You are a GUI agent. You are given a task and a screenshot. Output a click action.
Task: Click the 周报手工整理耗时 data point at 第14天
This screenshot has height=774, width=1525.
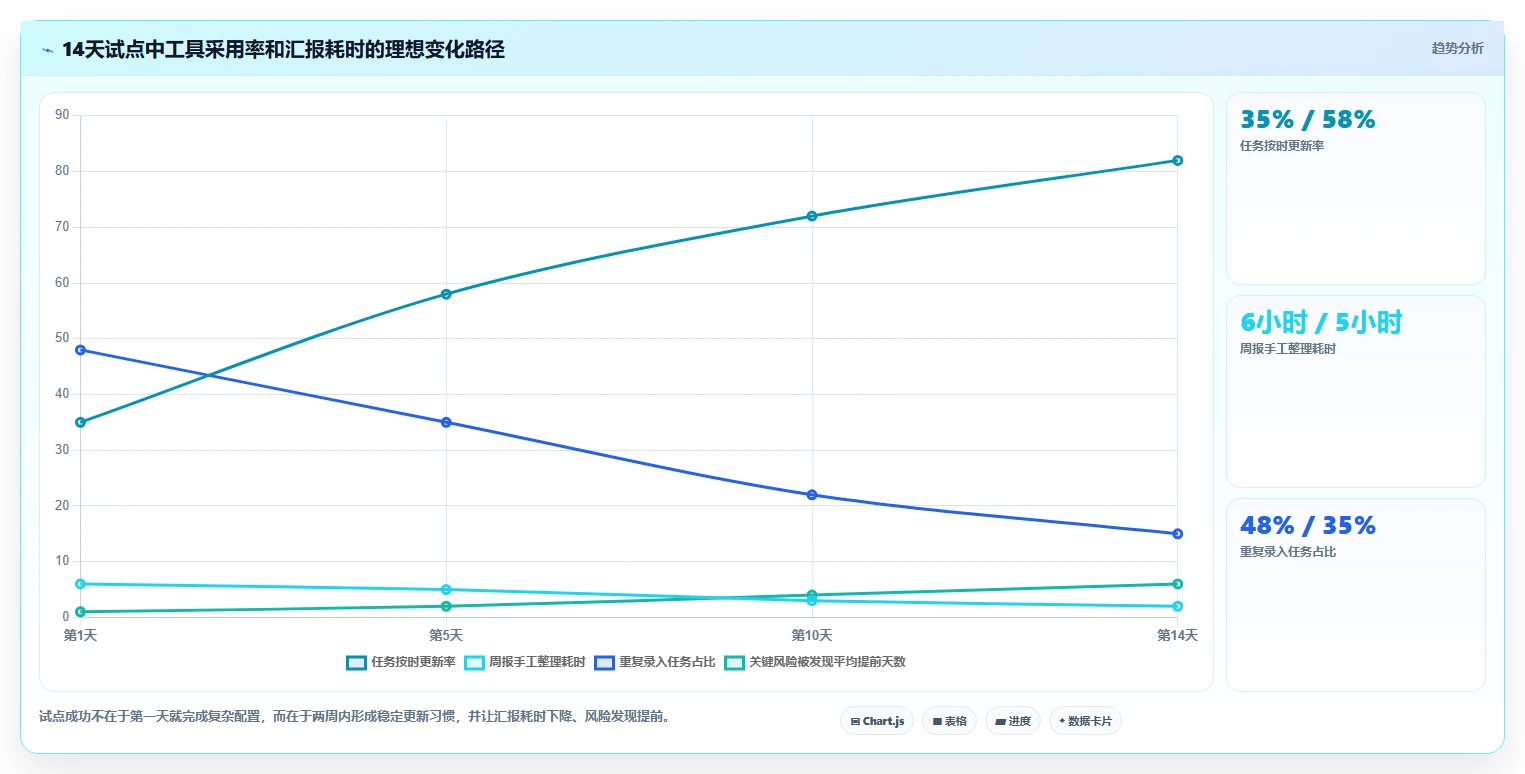click(x=1177, y=606)
